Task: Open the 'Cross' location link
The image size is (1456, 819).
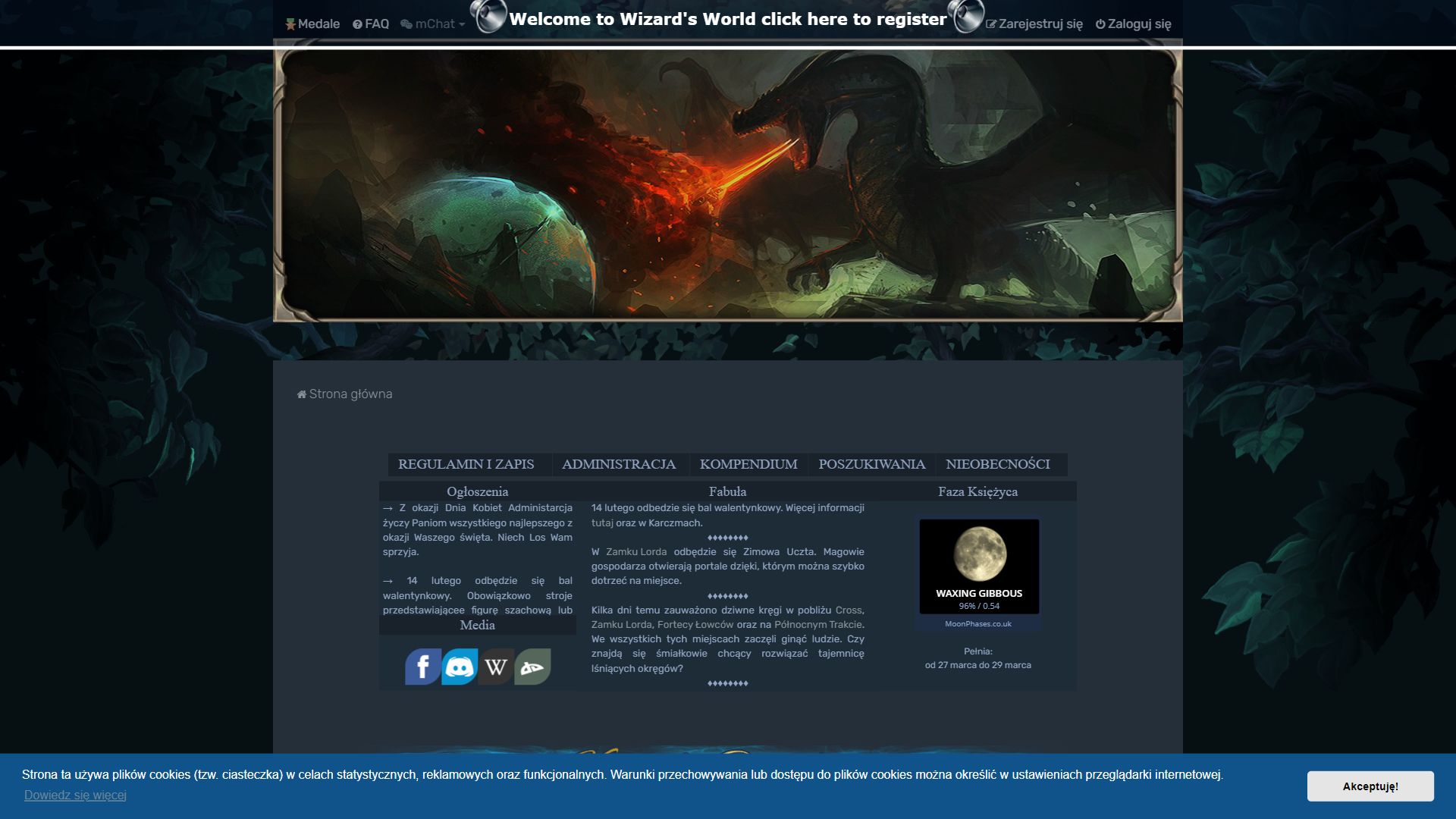Action: click(849, 610)
